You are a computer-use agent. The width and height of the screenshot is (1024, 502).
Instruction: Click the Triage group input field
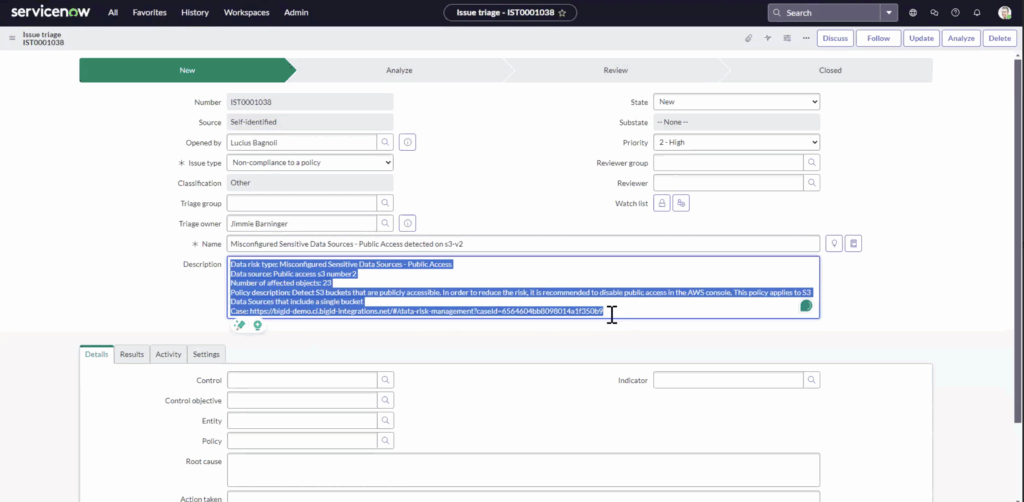click(302, 203)
